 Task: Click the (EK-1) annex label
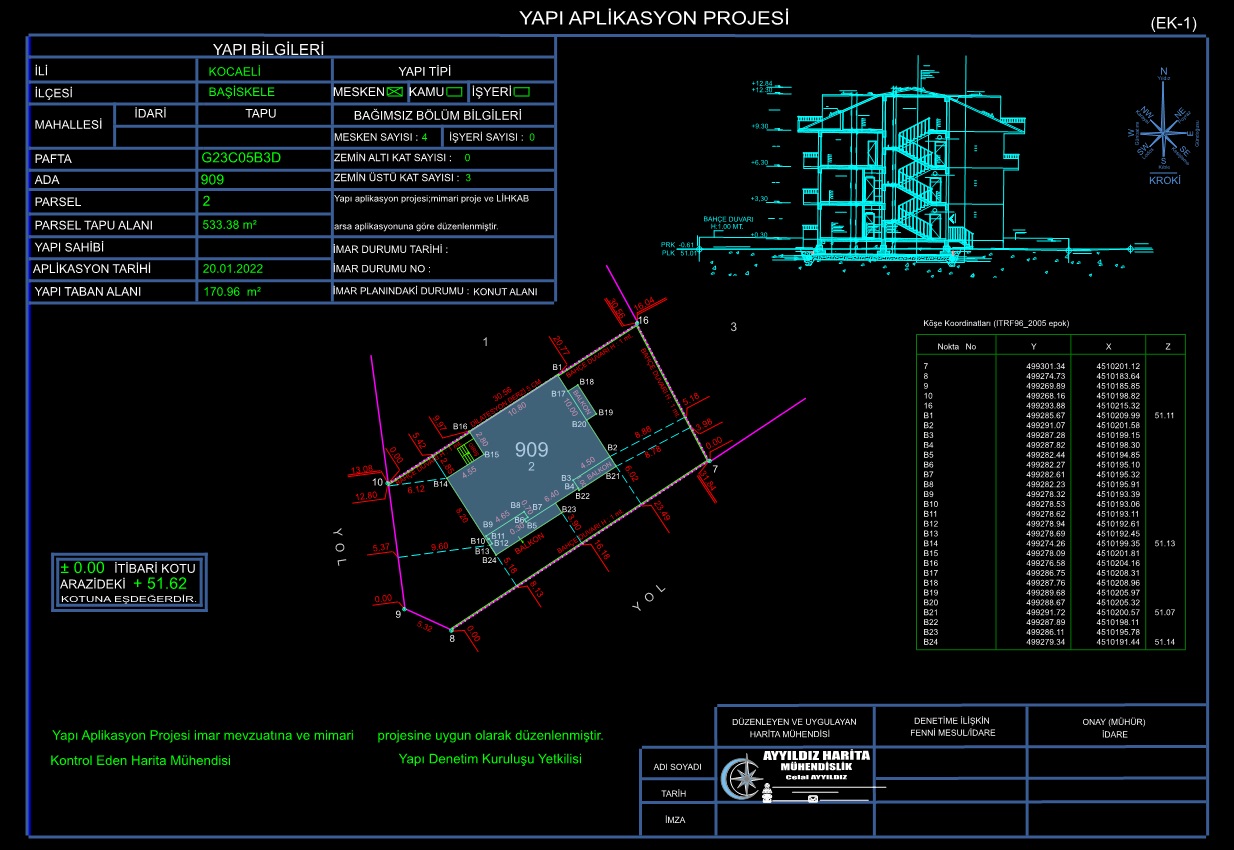[1173, 23]
